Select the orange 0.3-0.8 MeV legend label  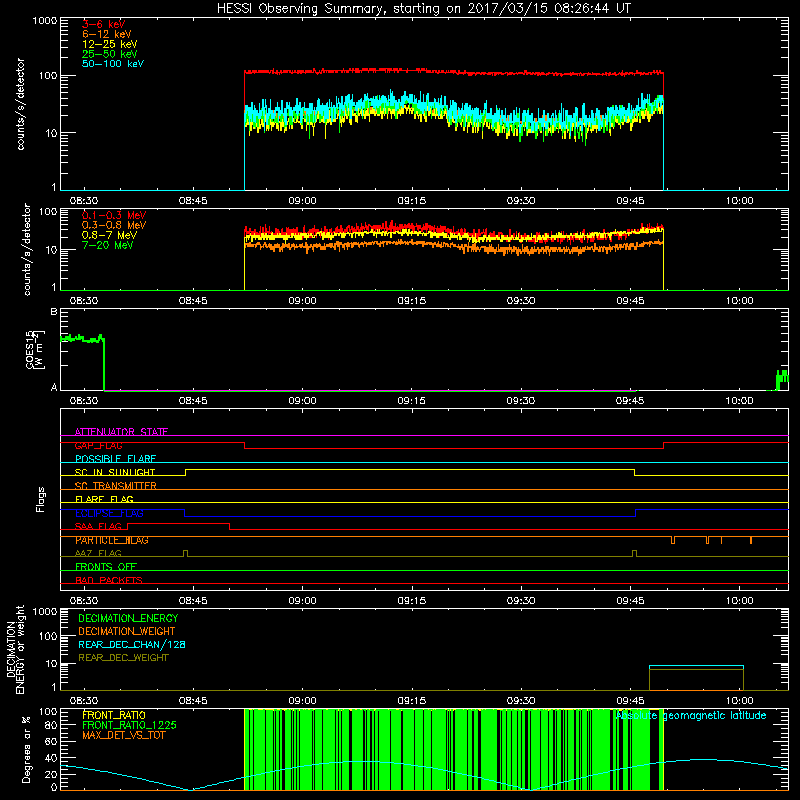pyautogui.click(x=114, y=225)
